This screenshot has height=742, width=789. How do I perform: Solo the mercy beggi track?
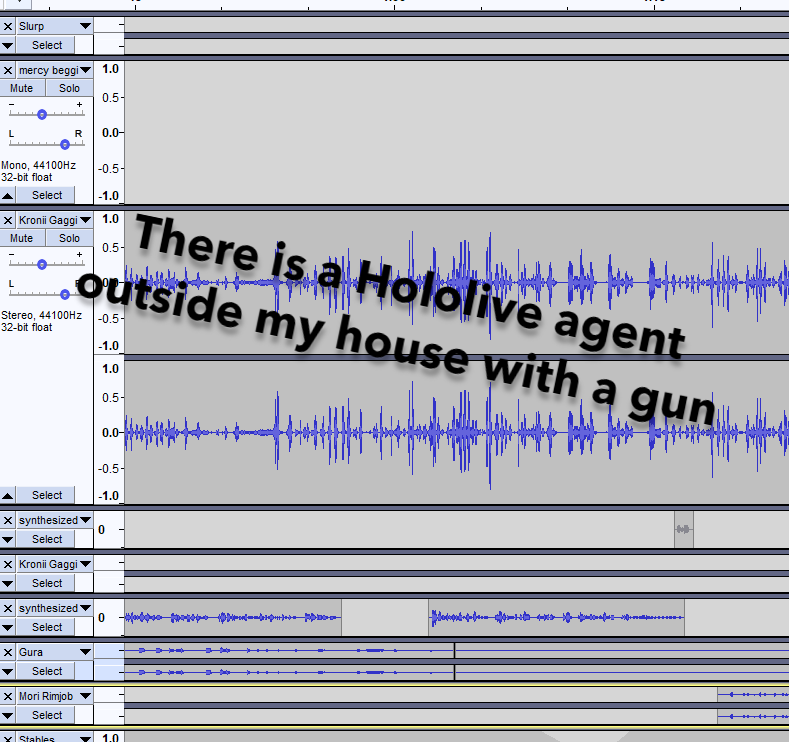69,88
